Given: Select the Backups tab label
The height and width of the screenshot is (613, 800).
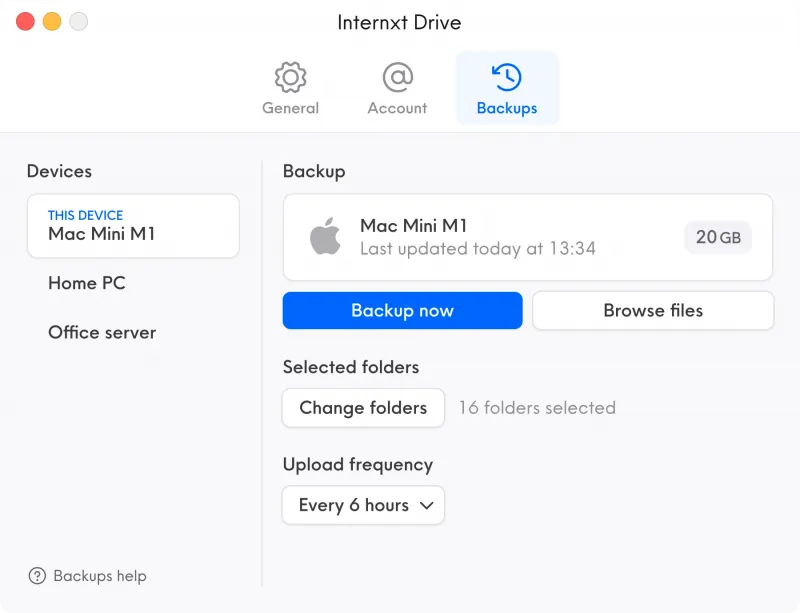Looking at the screenshot, I should click(507, 108).
